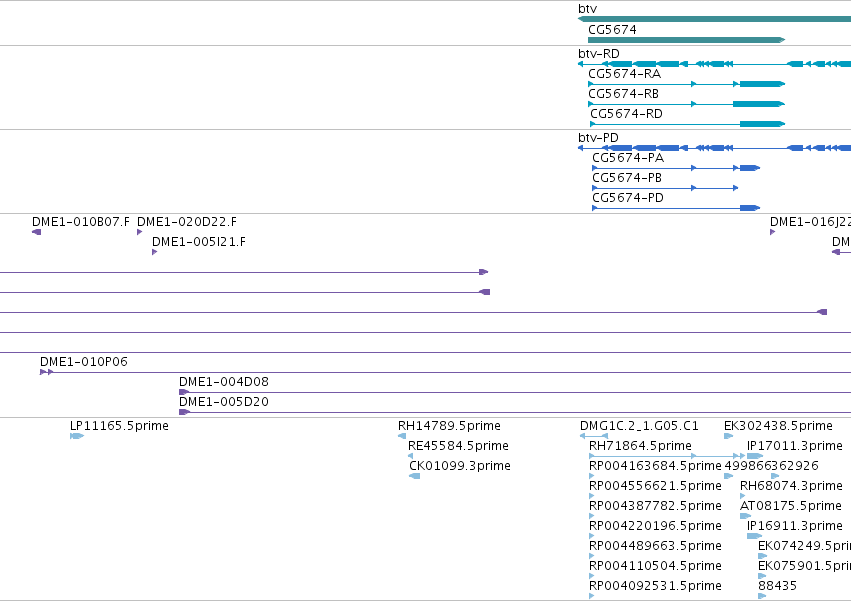Image resolution: width=851 pixels, height=601 pixels.
Task: Click the CG5674-RB transcript track
Action: (687, 104)
